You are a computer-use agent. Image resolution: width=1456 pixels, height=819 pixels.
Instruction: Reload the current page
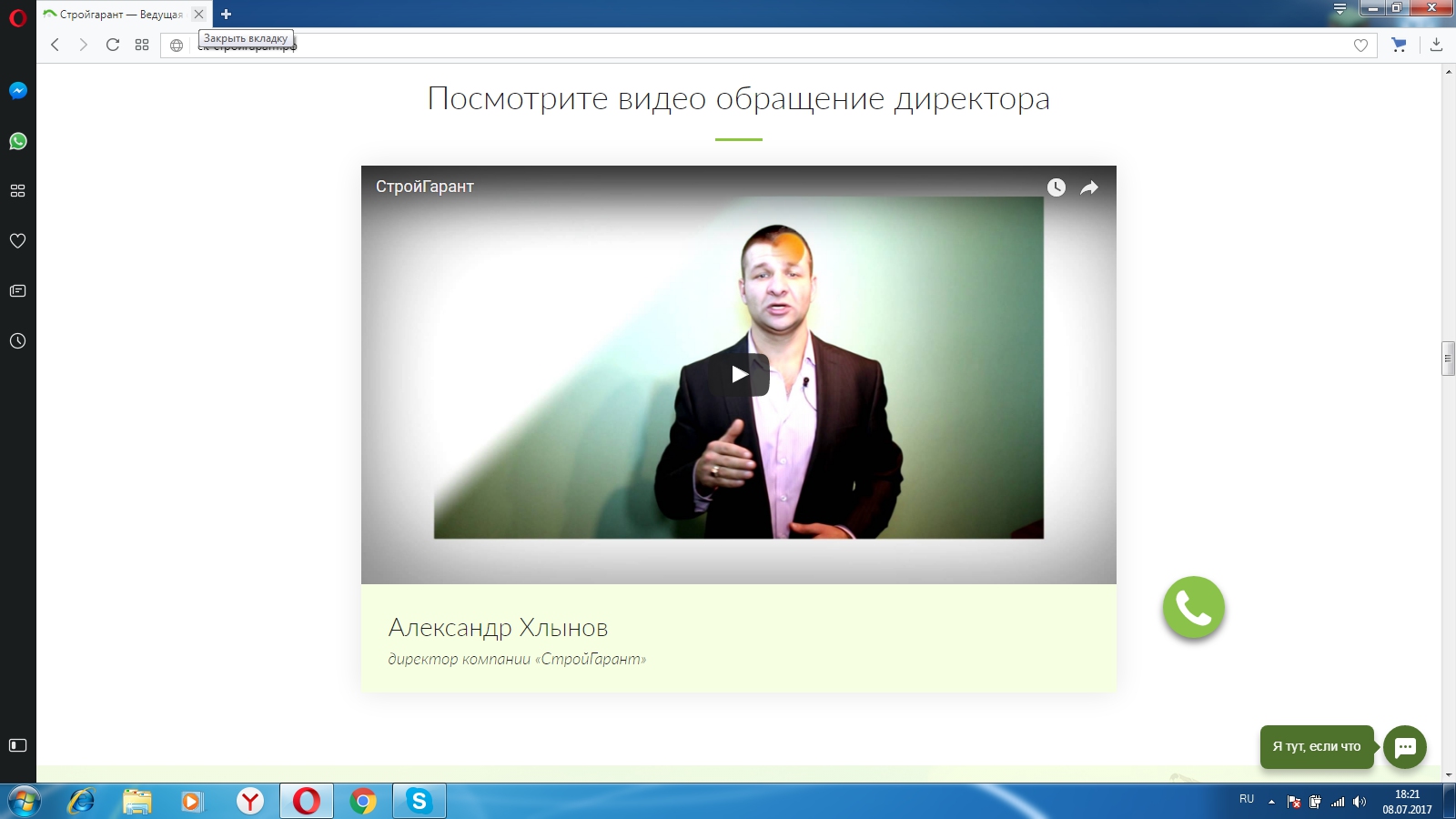coord(113,45)
